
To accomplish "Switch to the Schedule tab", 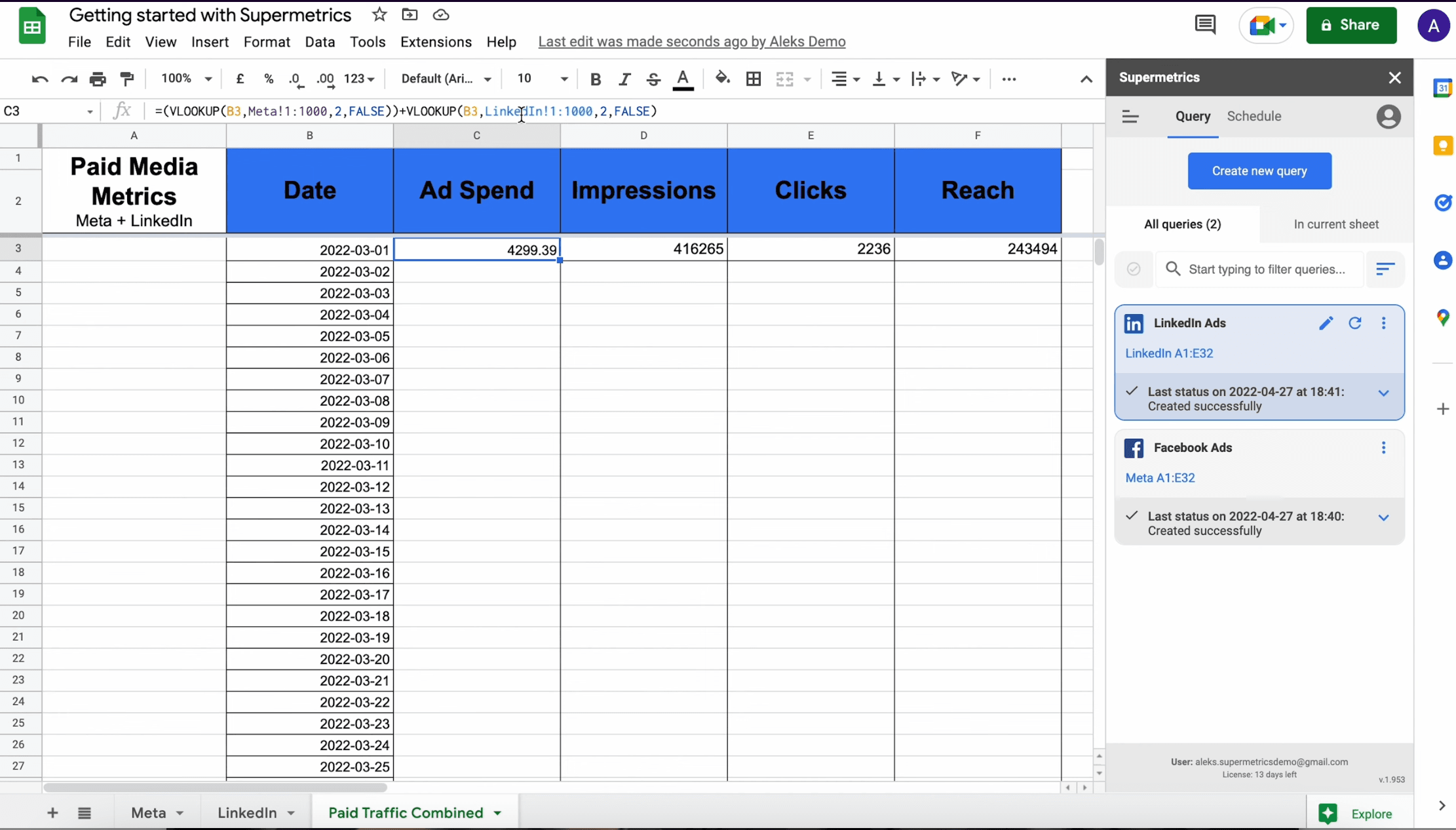I will 1254,116.
